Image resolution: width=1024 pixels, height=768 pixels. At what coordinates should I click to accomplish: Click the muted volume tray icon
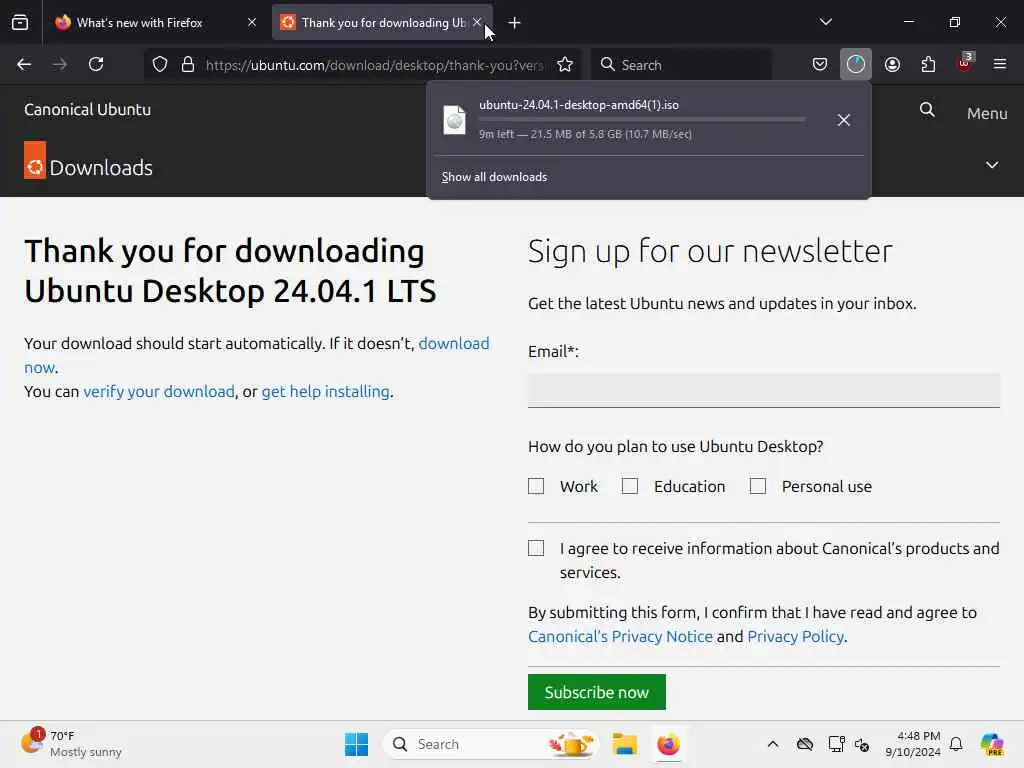[862, 744]
